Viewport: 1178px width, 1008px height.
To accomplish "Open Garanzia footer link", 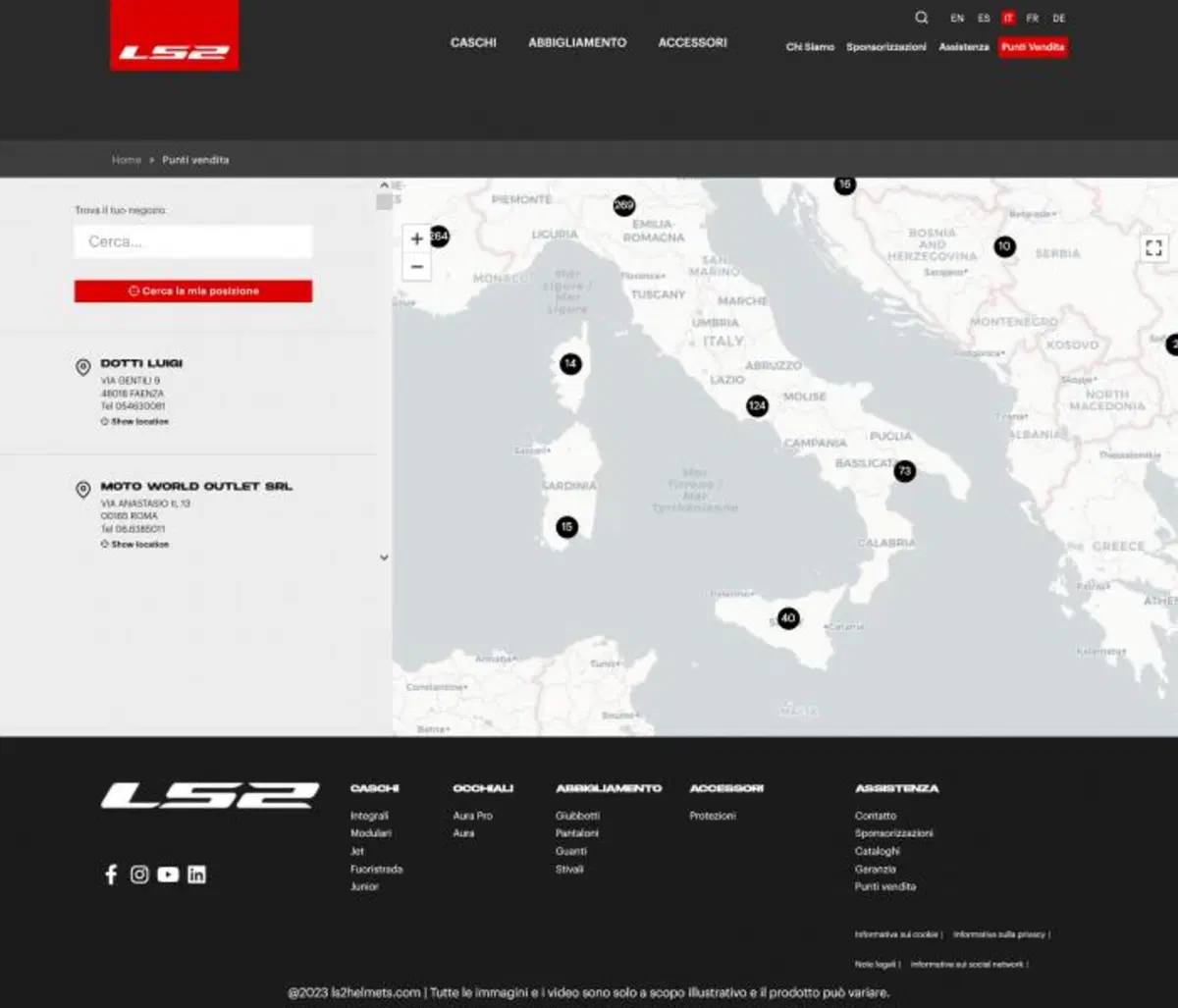I will [x=876, y=869].
